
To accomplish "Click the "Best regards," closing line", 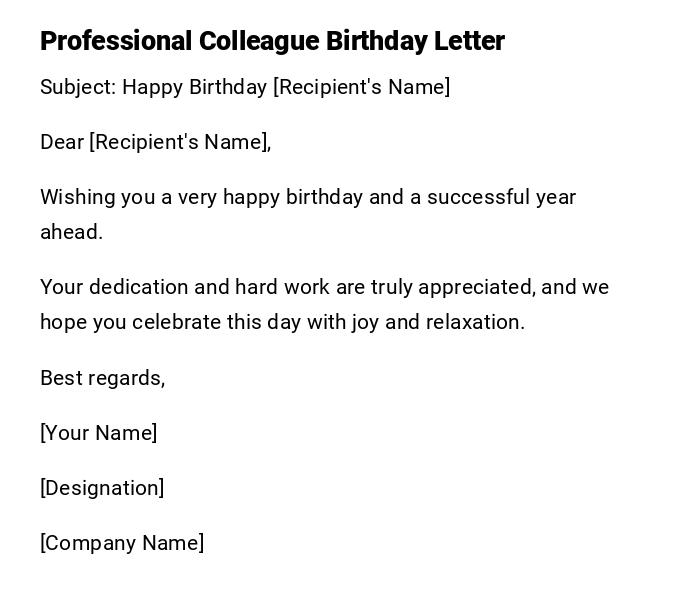I will click(102, 378).
